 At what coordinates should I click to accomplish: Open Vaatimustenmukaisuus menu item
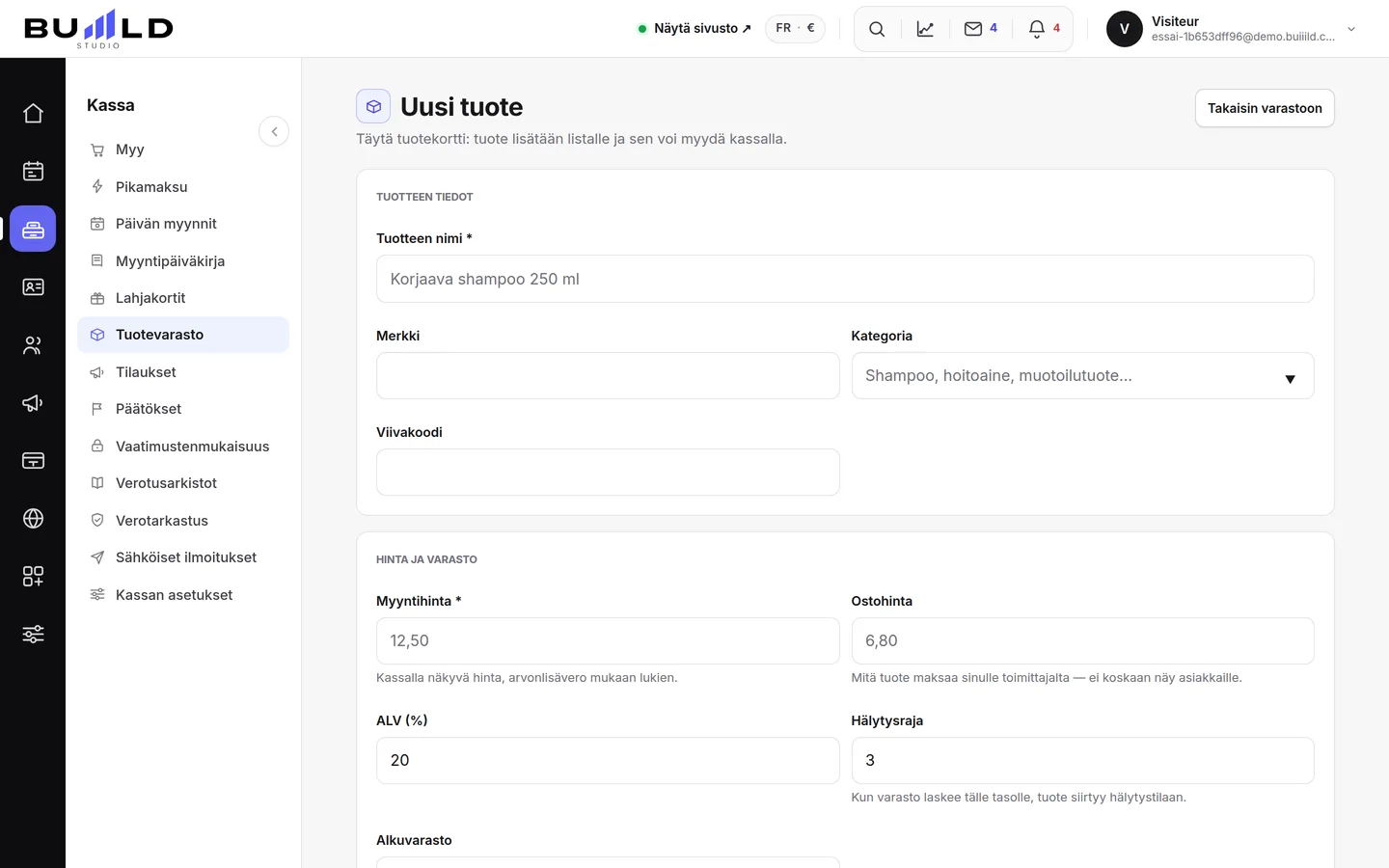tap(183, 447)
